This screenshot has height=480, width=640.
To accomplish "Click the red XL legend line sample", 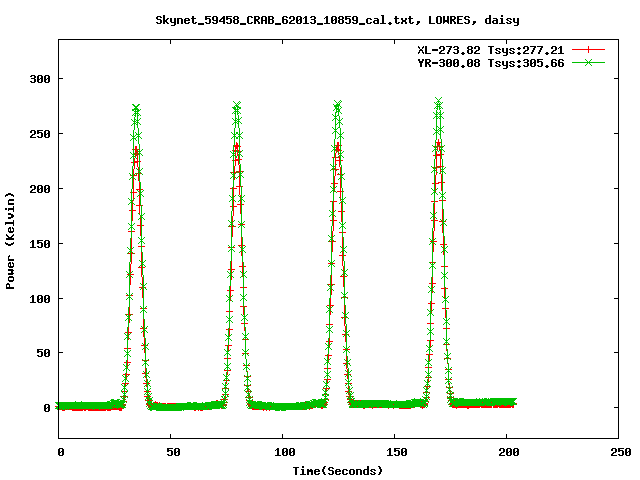I will tap(588, 50).
